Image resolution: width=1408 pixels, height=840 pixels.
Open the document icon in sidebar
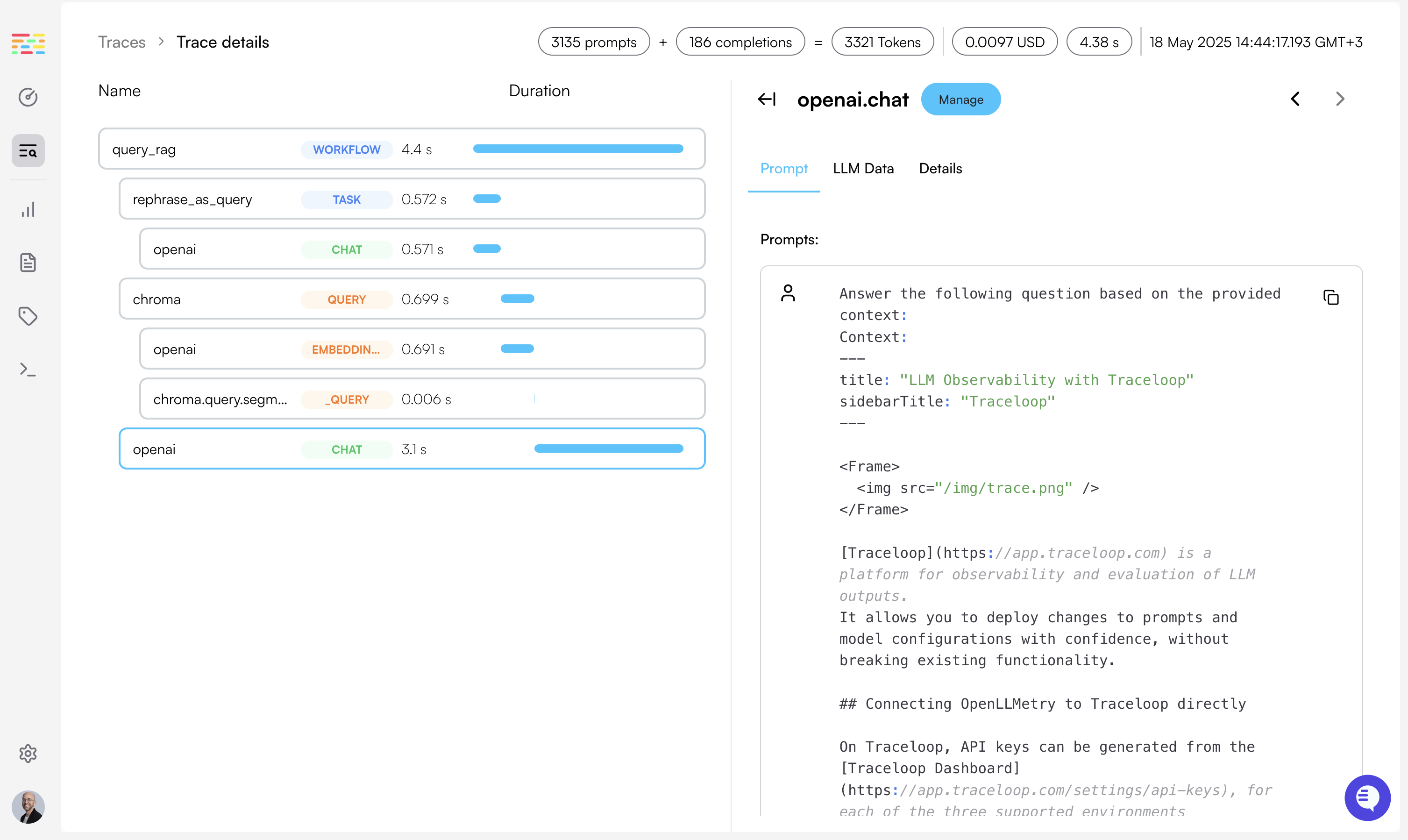coord(28,263)
